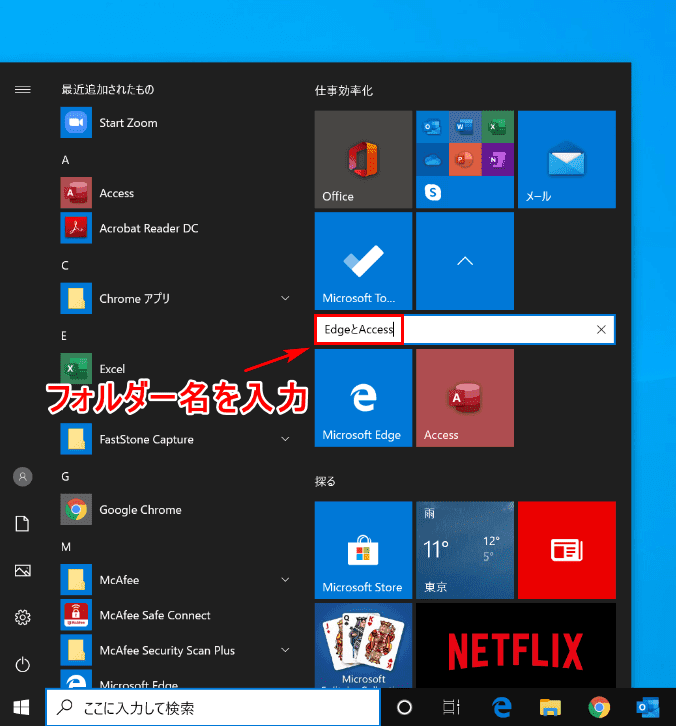The height and width of the screenshot is (726, 676).
Task: Click the user account icon
Action: coord(23,476)
